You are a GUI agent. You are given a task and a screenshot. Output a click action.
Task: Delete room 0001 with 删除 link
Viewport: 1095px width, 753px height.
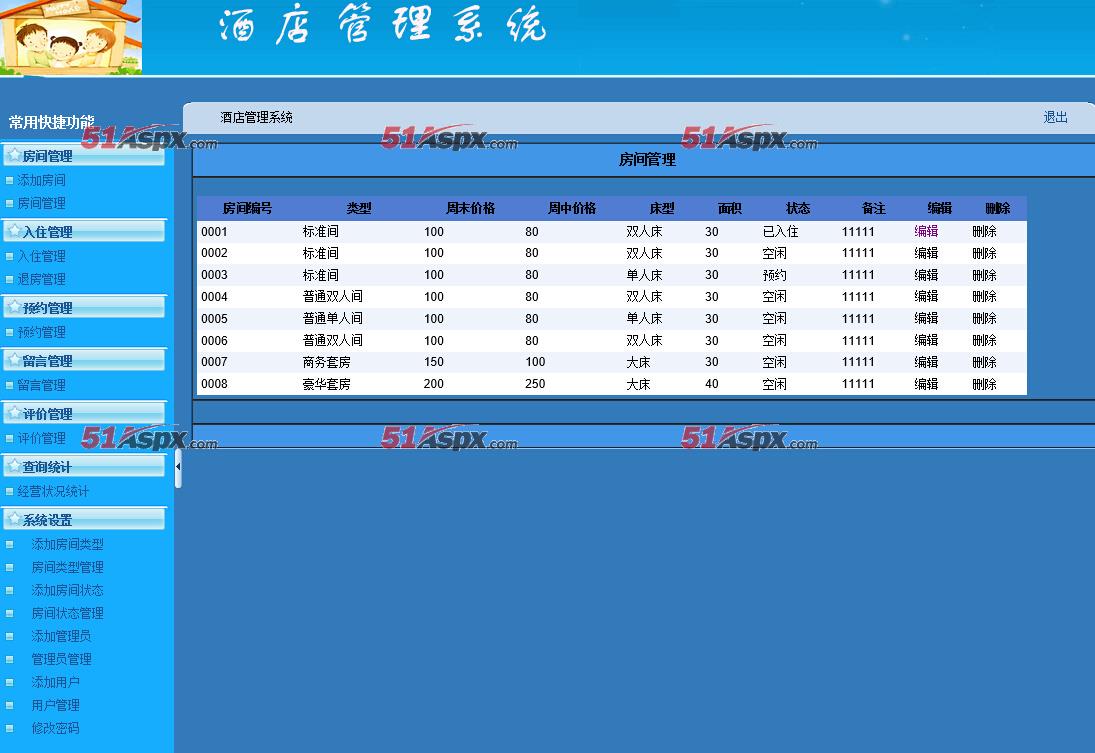click(x=984, y=231)
